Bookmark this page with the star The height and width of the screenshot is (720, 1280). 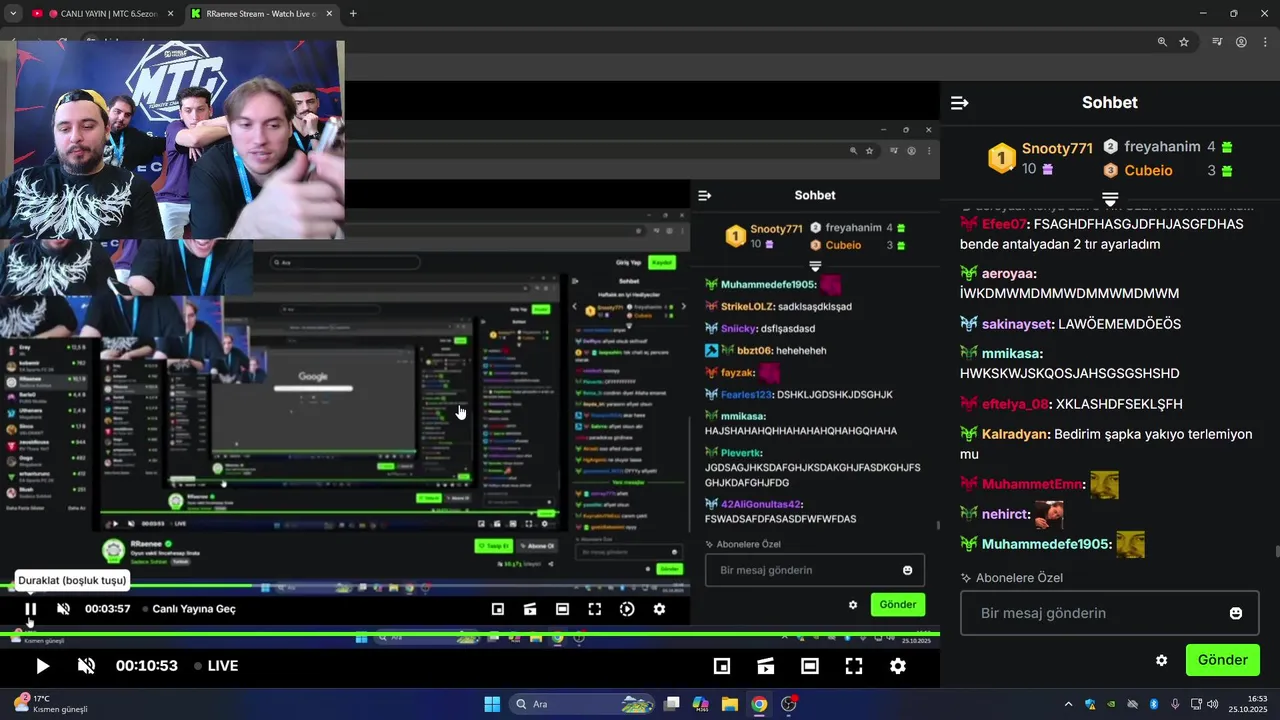click(x=1184, y=42)
